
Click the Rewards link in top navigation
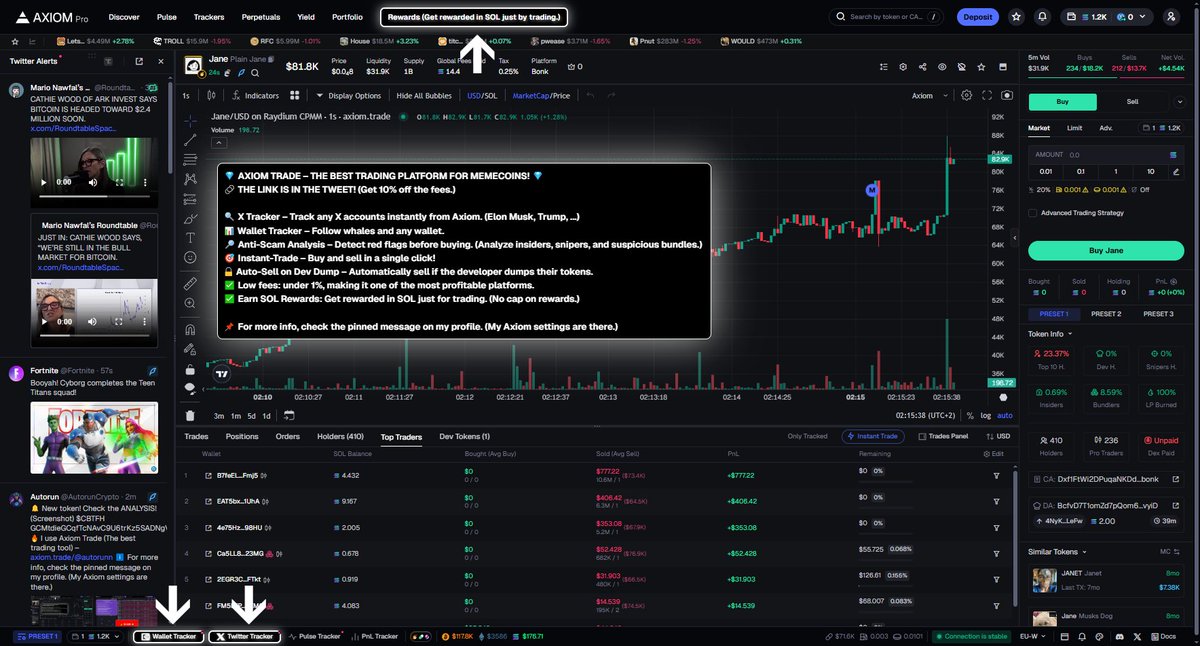tap(474, 17)
